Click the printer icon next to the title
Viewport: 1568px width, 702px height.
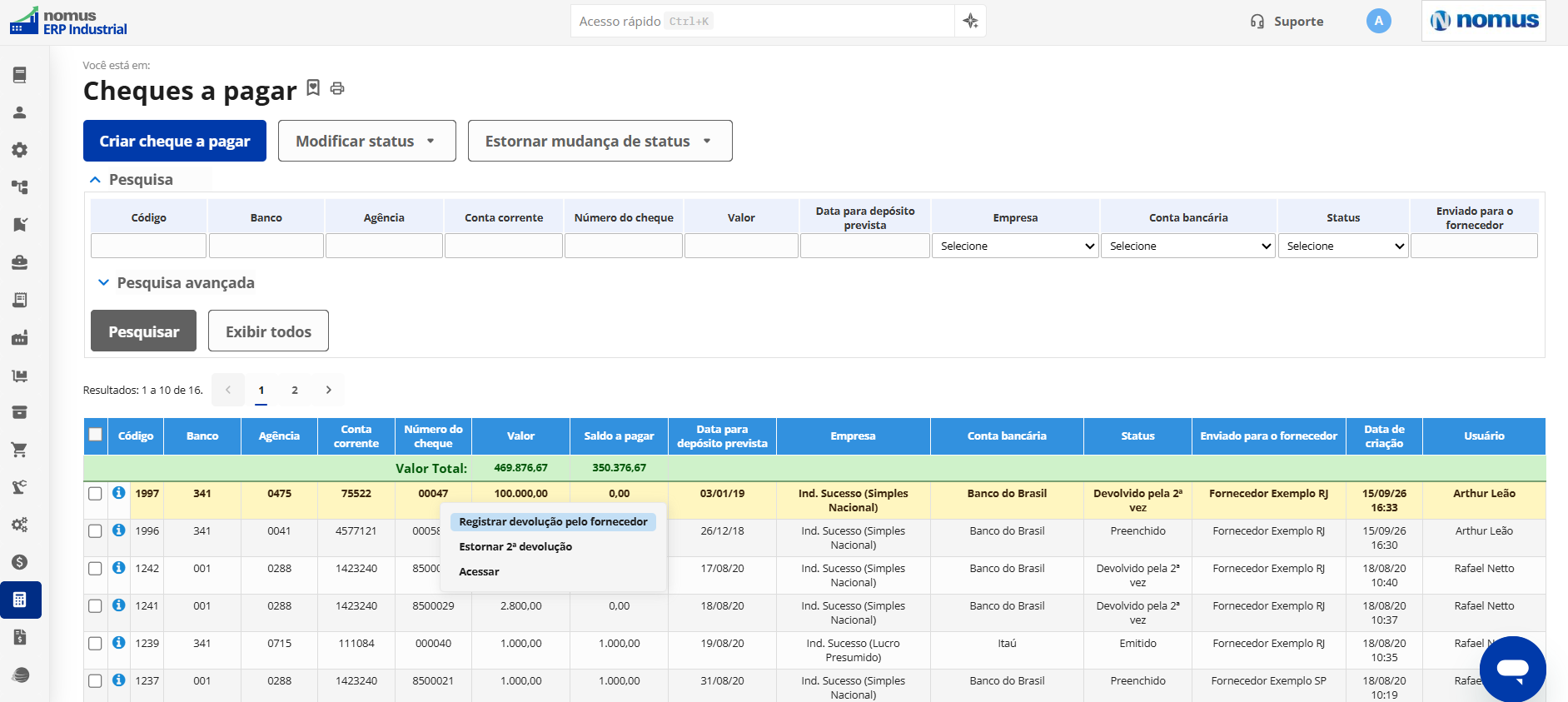tap(337, 88)
